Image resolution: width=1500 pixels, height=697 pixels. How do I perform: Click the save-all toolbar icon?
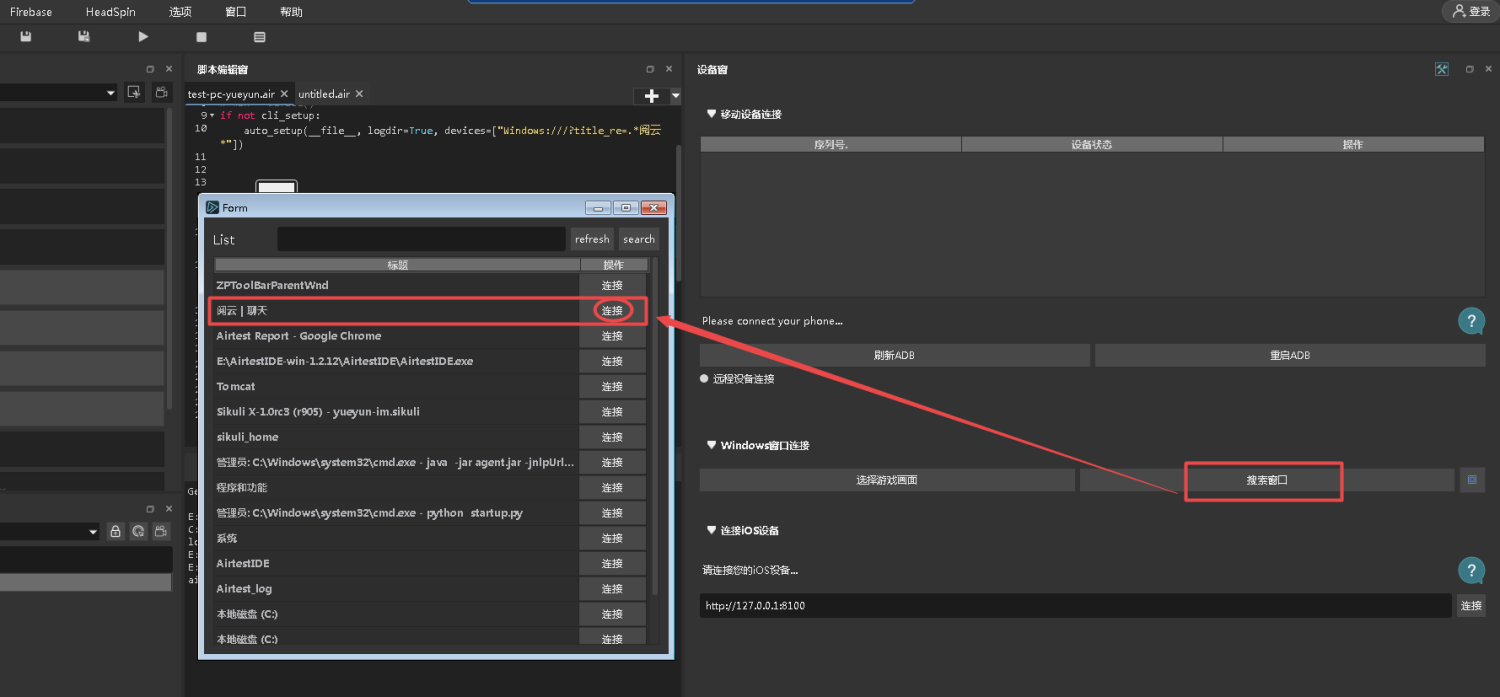tap(84, 37)
